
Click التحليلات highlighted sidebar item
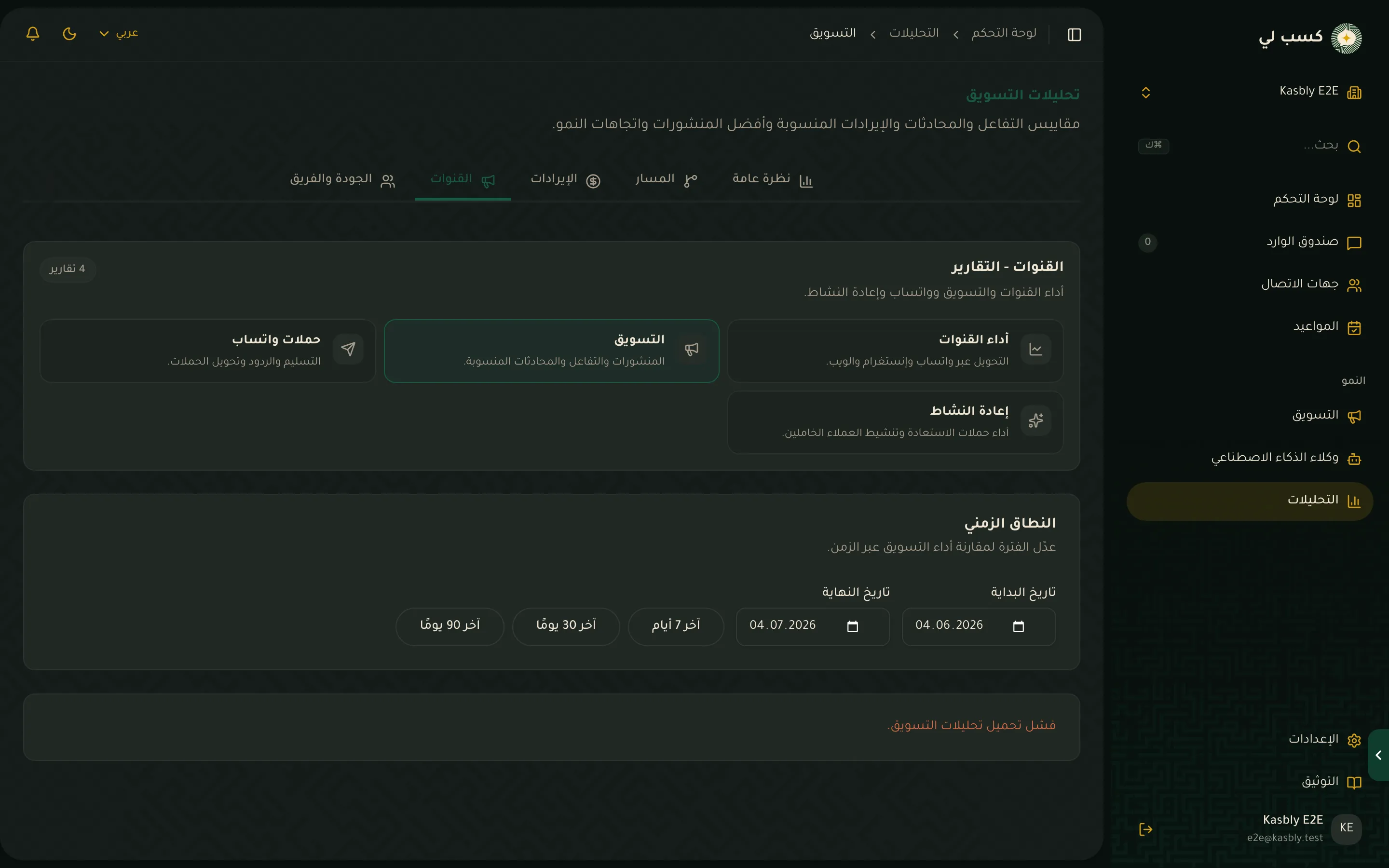[1250, 501]
